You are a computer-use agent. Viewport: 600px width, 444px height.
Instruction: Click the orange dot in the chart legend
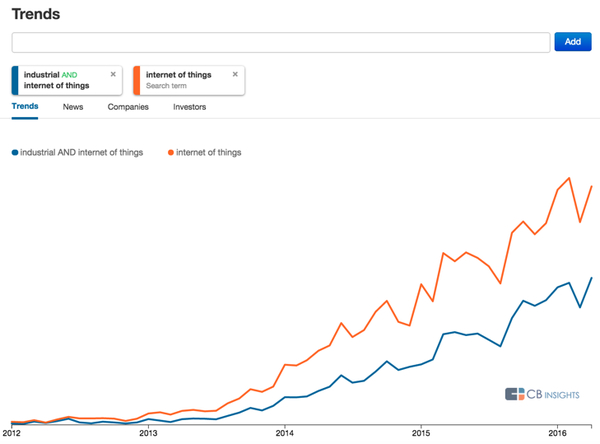click(x=172, y=152)
